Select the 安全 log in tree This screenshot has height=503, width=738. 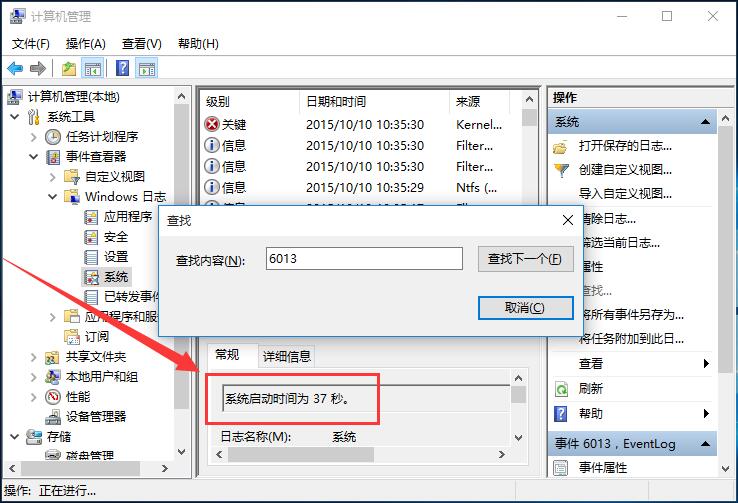(116, 237)
